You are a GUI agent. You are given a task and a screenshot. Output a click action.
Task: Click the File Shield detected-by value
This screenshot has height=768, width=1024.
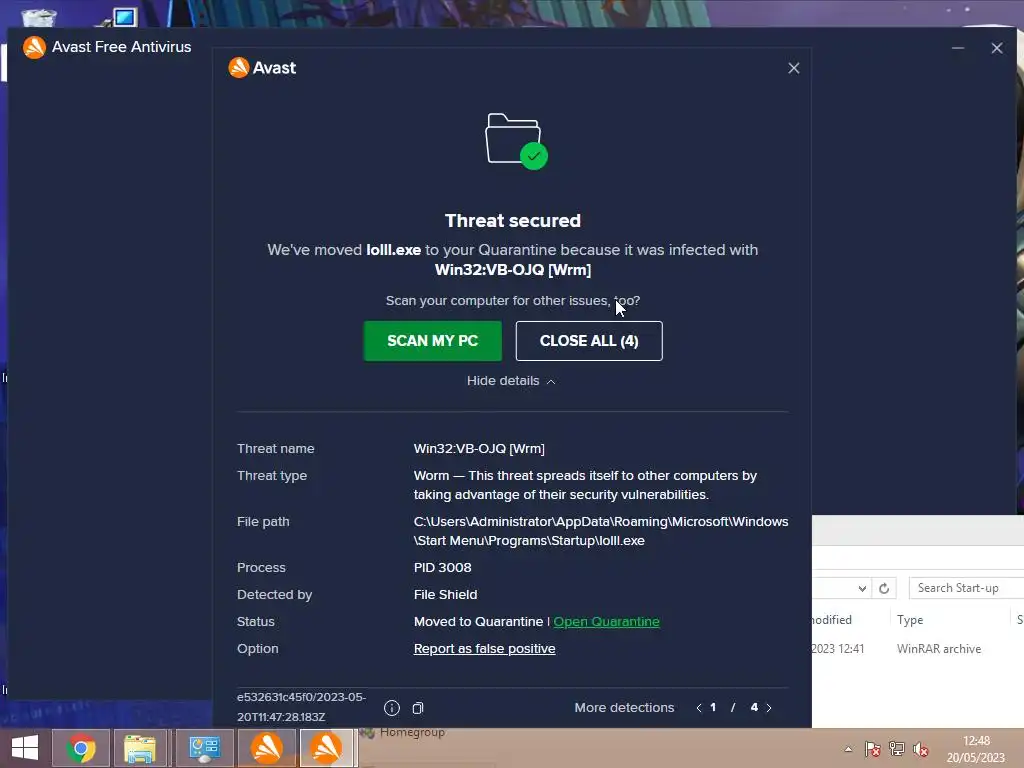point(445,594)
